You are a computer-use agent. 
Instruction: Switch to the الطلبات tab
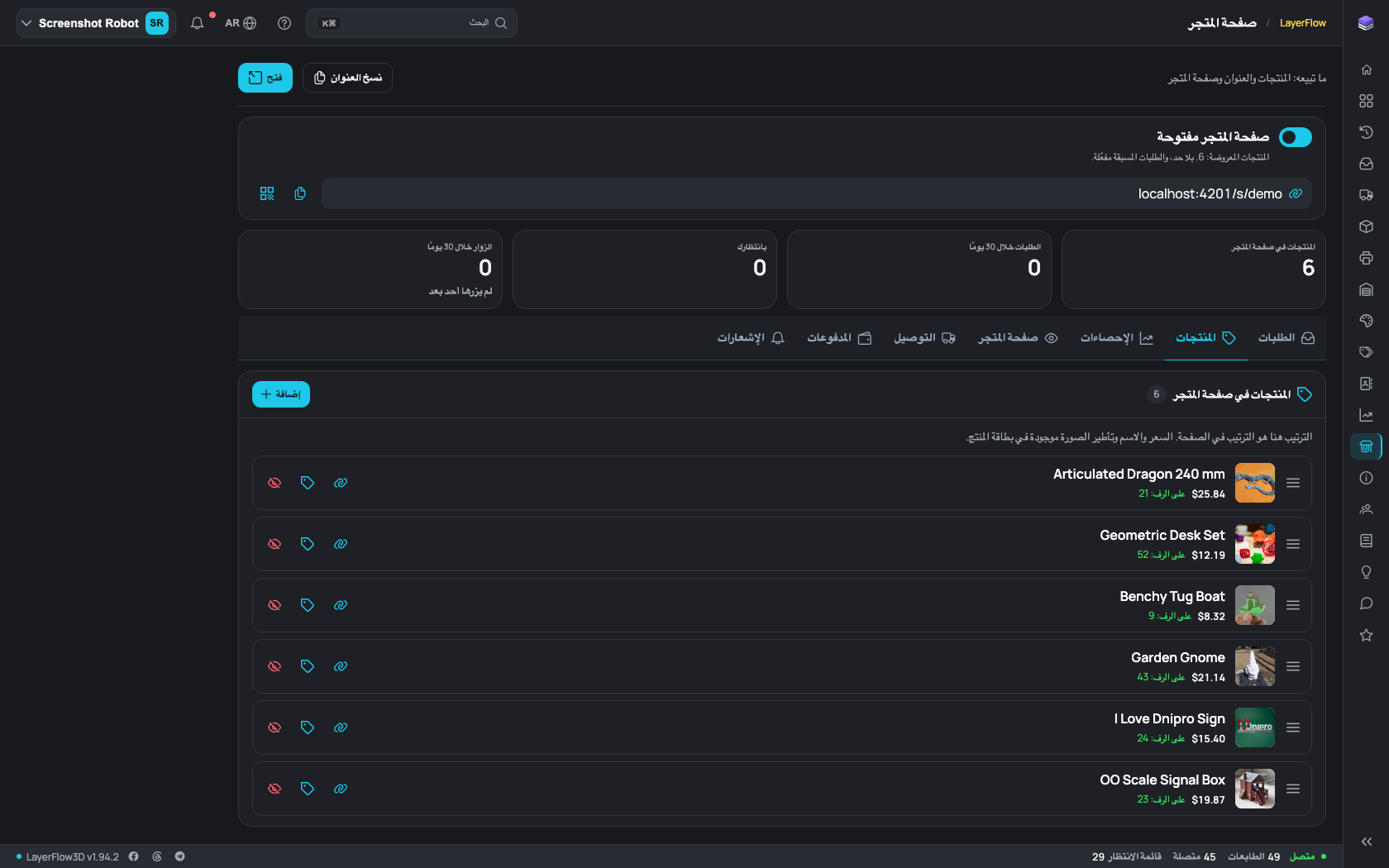point(1286,338)
